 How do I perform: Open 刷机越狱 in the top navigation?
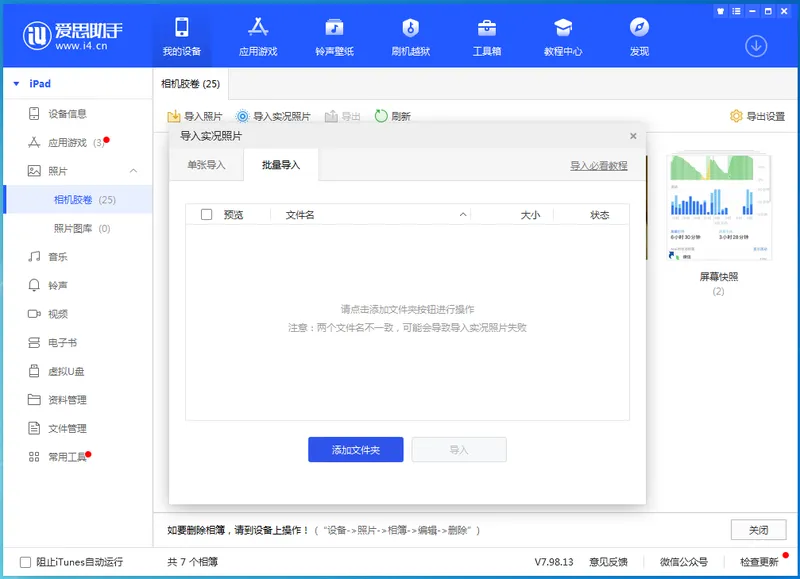(411, 36)
